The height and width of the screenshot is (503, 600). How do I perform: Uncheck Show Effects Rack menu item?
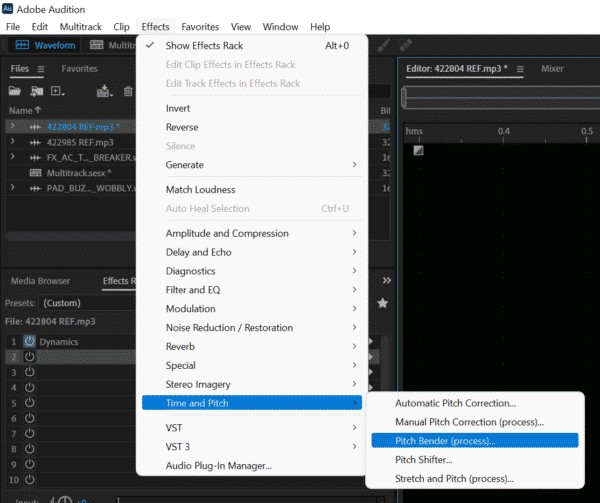[252, 46]
